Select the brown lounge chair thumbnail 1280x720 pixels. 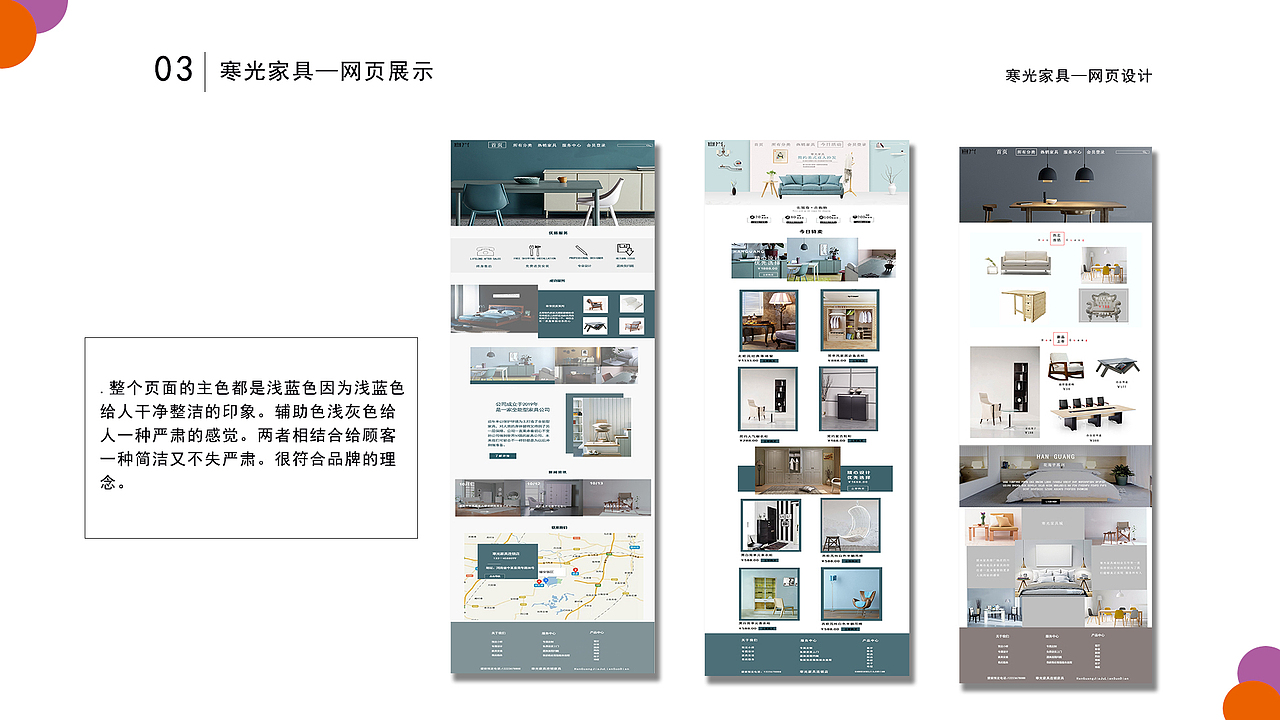(x=595, y=304)
